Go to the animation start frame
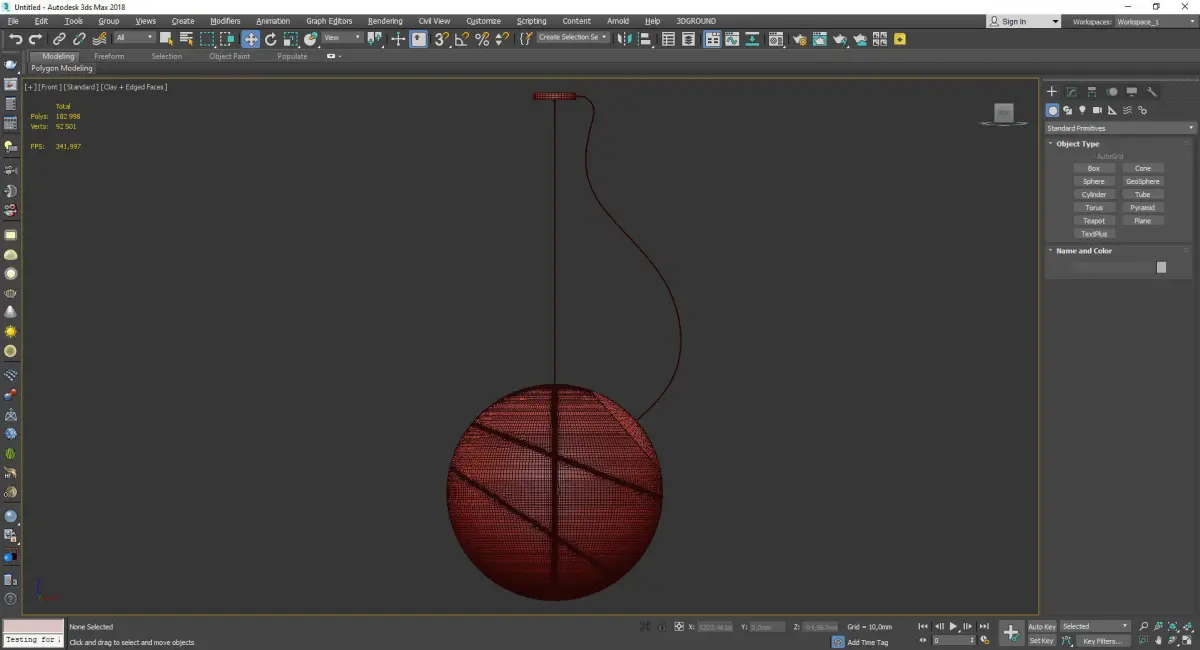The image size is (1200, 650). [923, 626]
